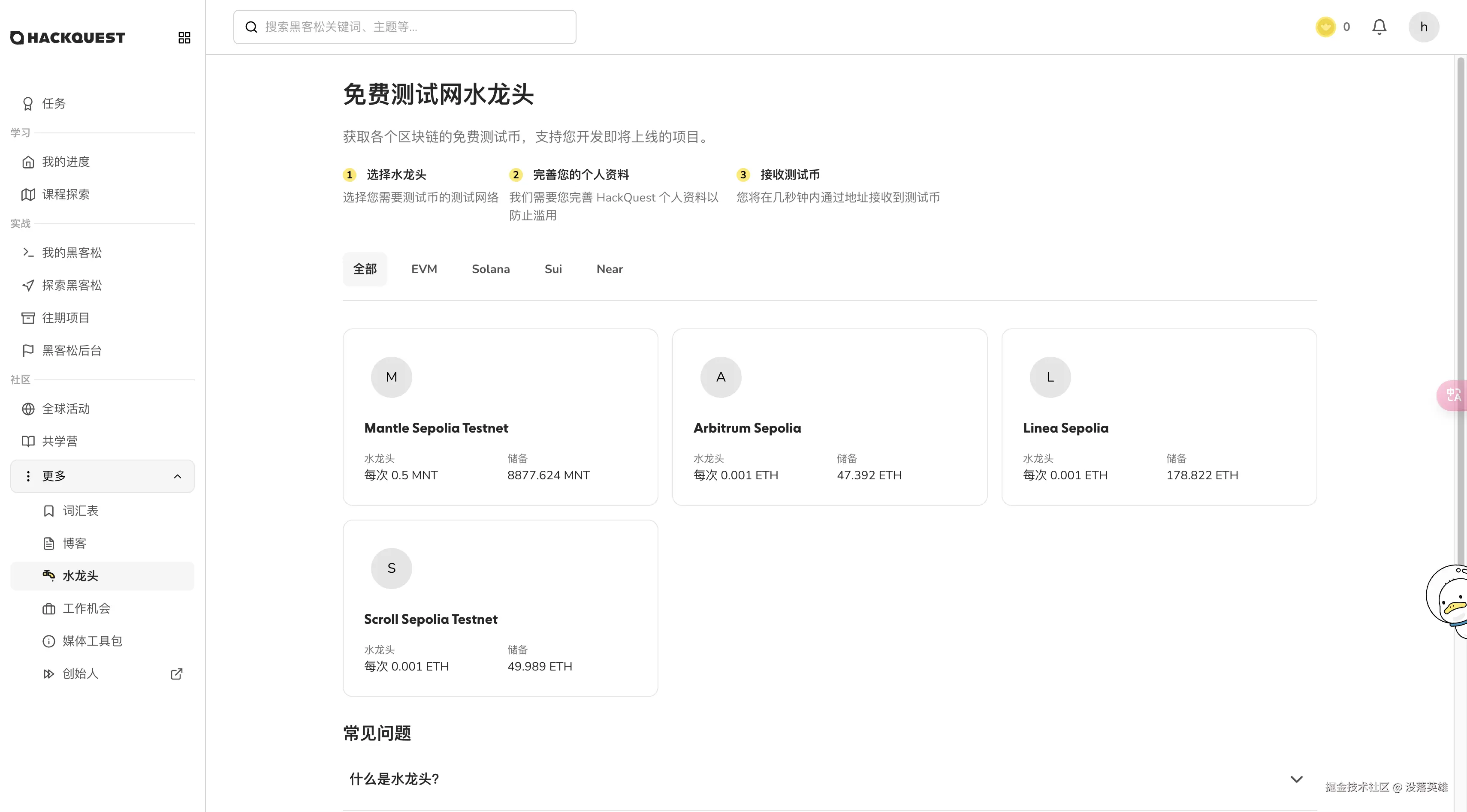Click the 全球活动 globe icon

click(28, 409)
